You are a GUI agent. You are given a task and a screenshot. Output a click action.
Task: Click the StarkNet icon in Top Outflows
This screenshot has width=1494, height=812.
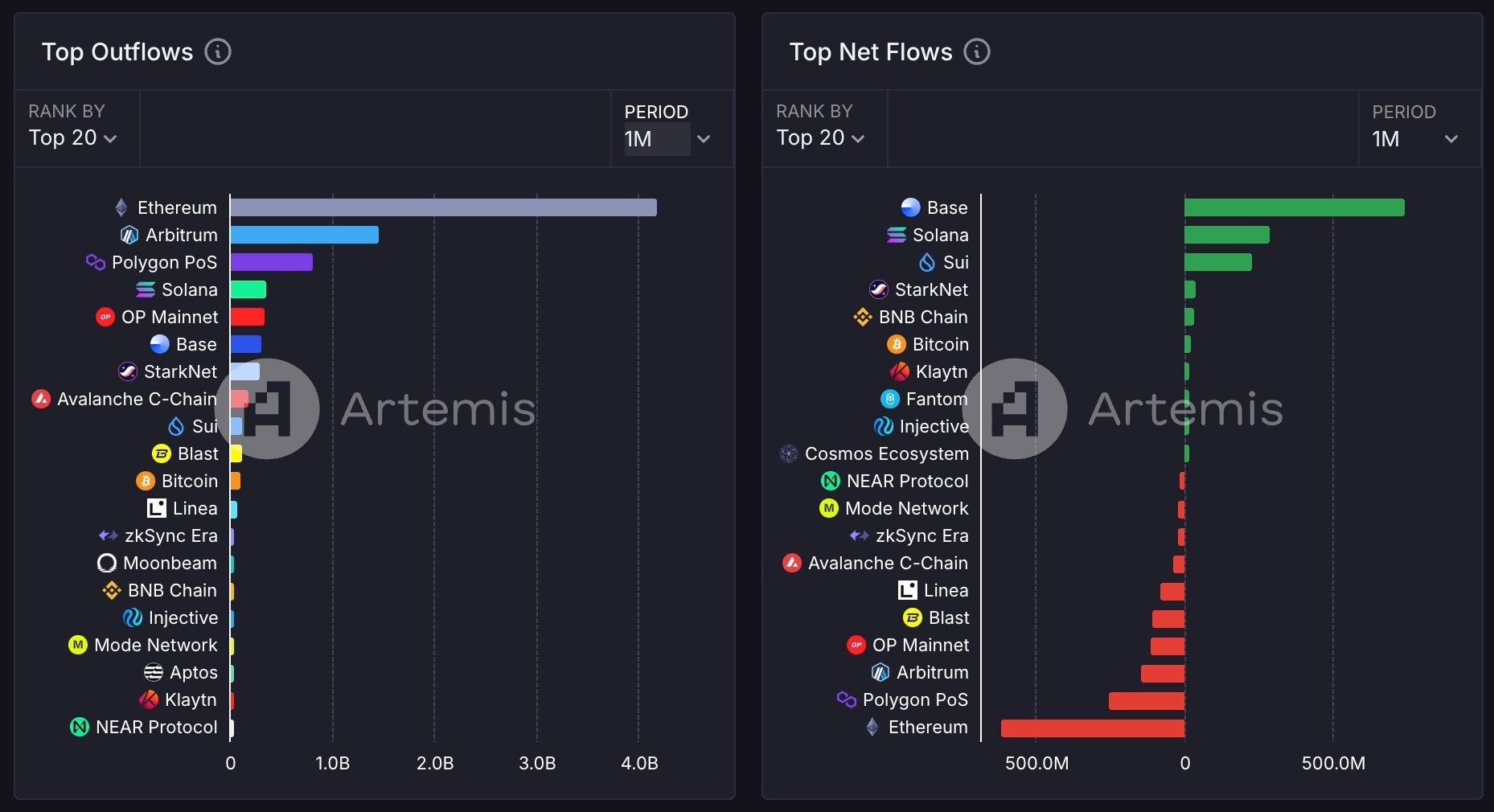128,371
